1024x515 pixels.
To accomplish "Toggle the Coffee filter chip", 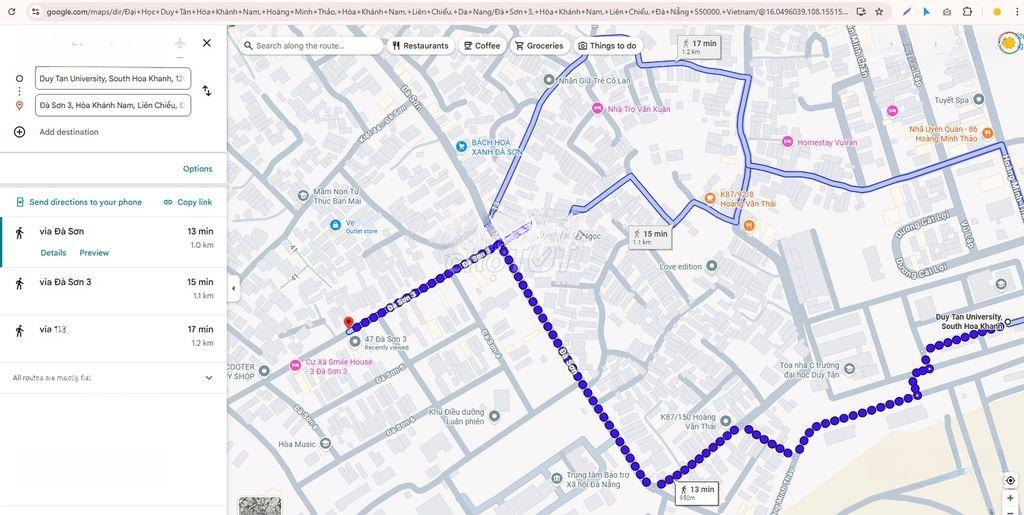I will click(481, 46).
